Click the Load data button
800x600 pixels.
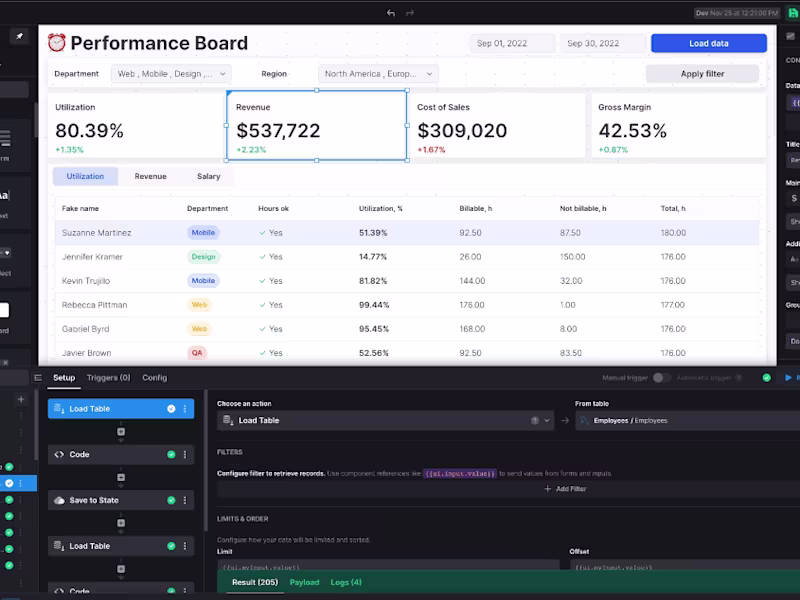click(709, 43)
